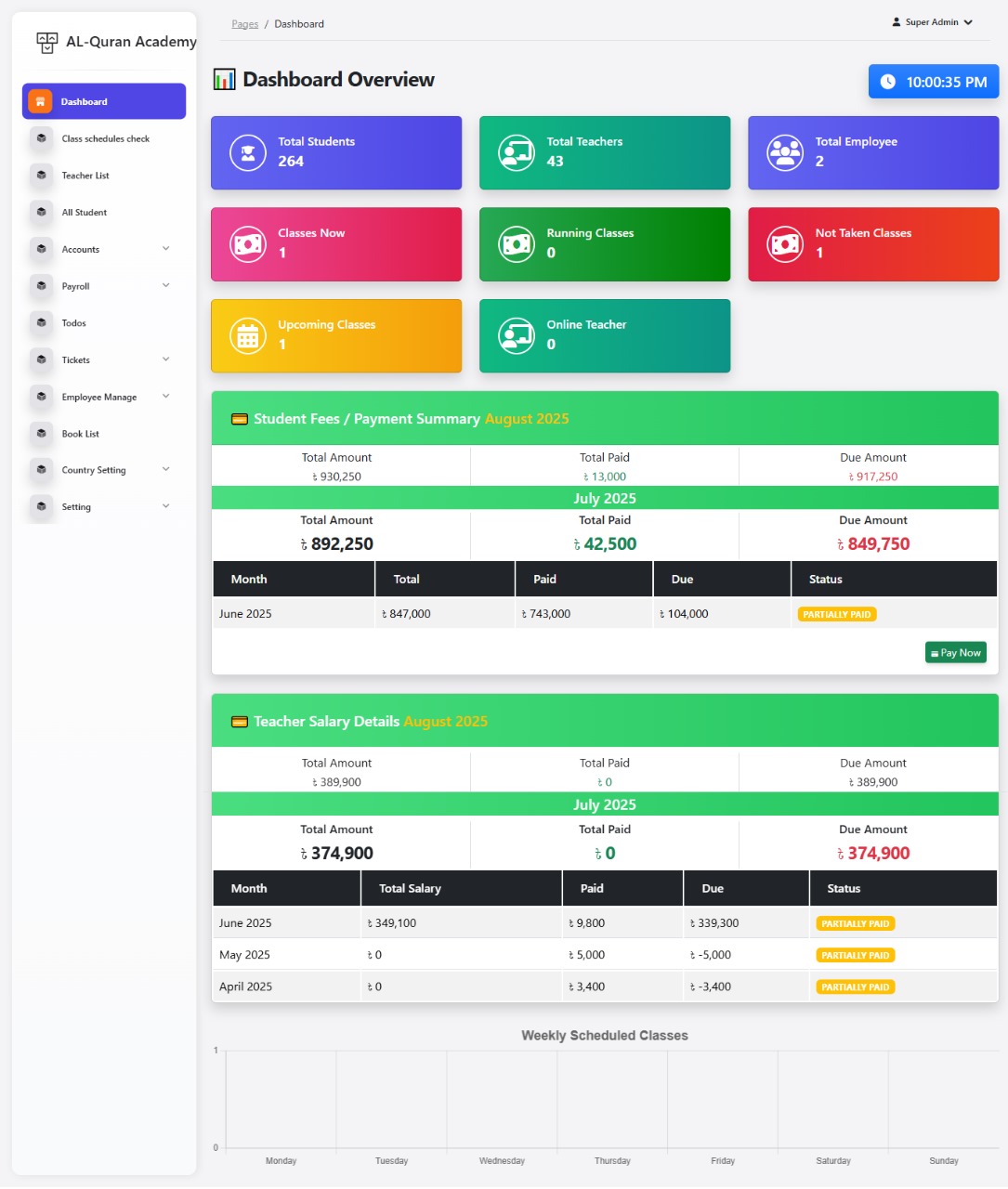Click the money icon on Not Taken Classes card
Screen dimensions: 1008x1189
[785, 244]
